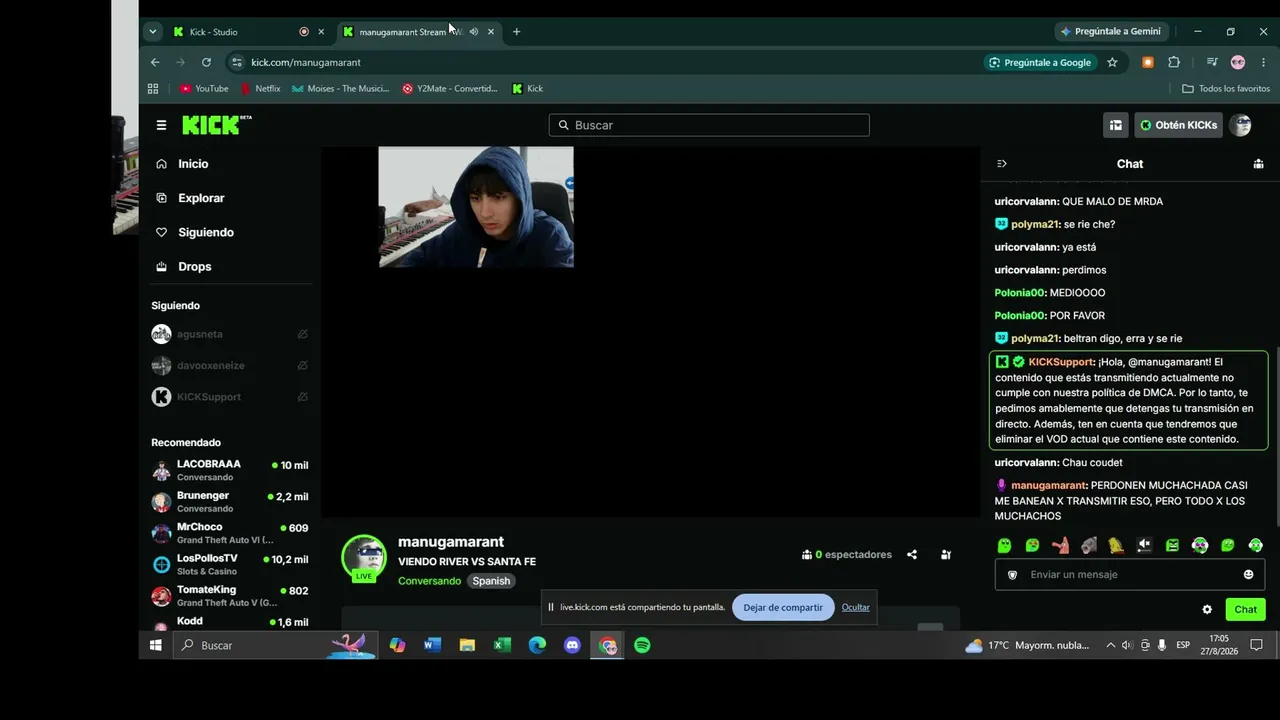
Task: Open Todos los favoritos bookmarks folder
Action: [1226, 88]
